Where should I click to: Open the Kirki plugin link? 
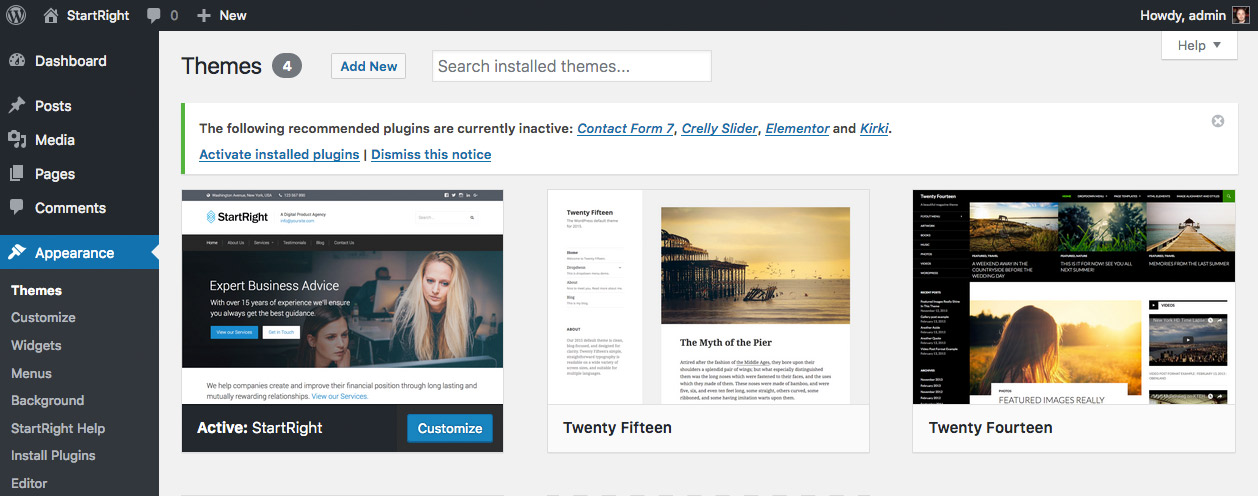[874, 128]
